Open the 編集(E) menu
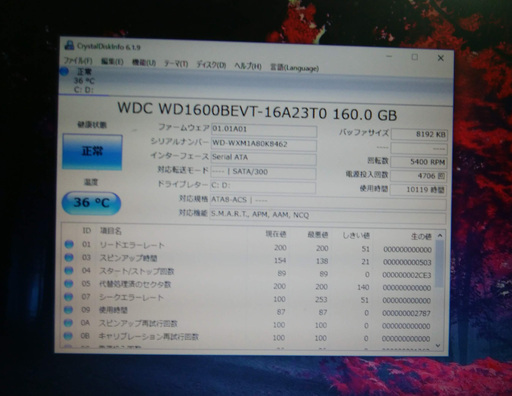Screen dimensions: 512x396 click(112, 62)
